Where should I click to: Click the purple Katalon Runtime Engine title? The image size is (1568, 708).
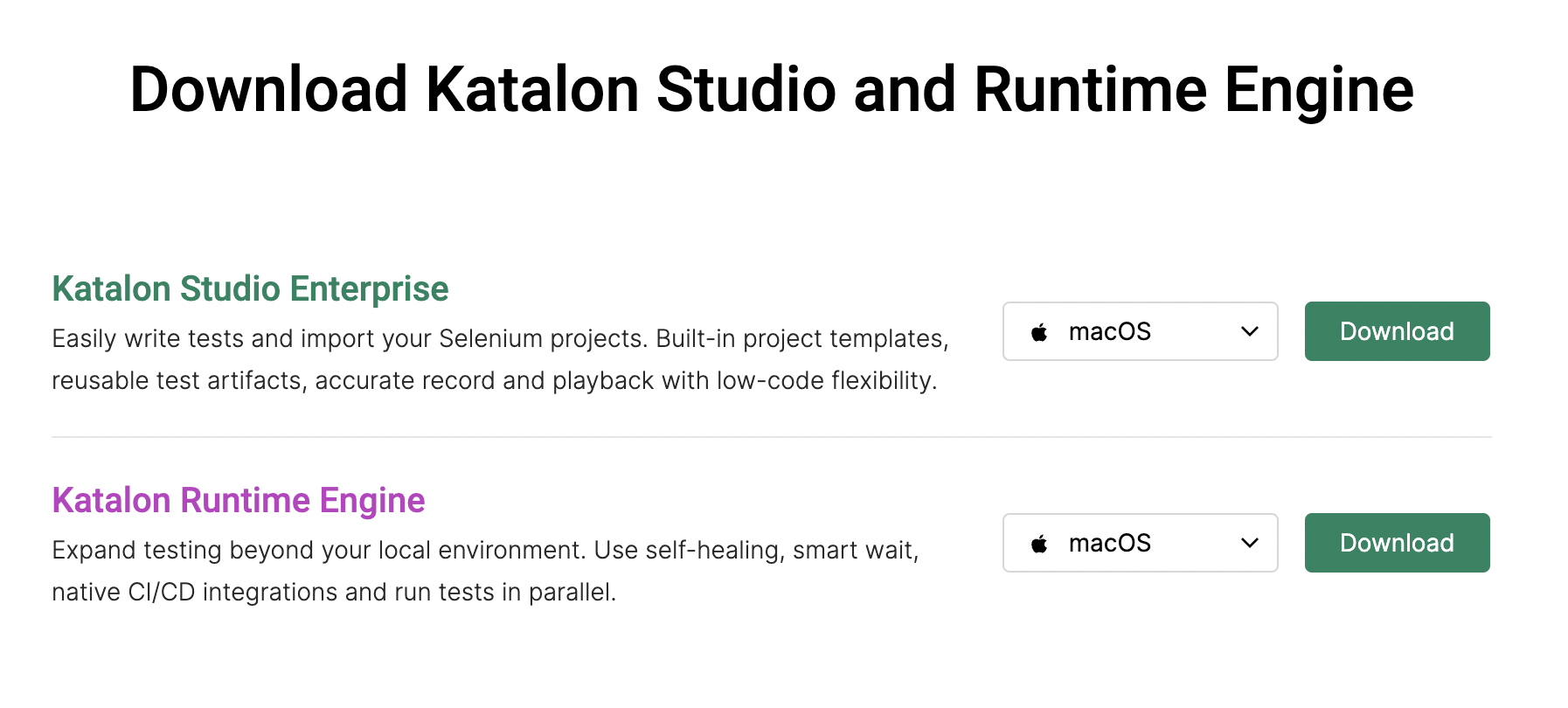tap(239, 501)
